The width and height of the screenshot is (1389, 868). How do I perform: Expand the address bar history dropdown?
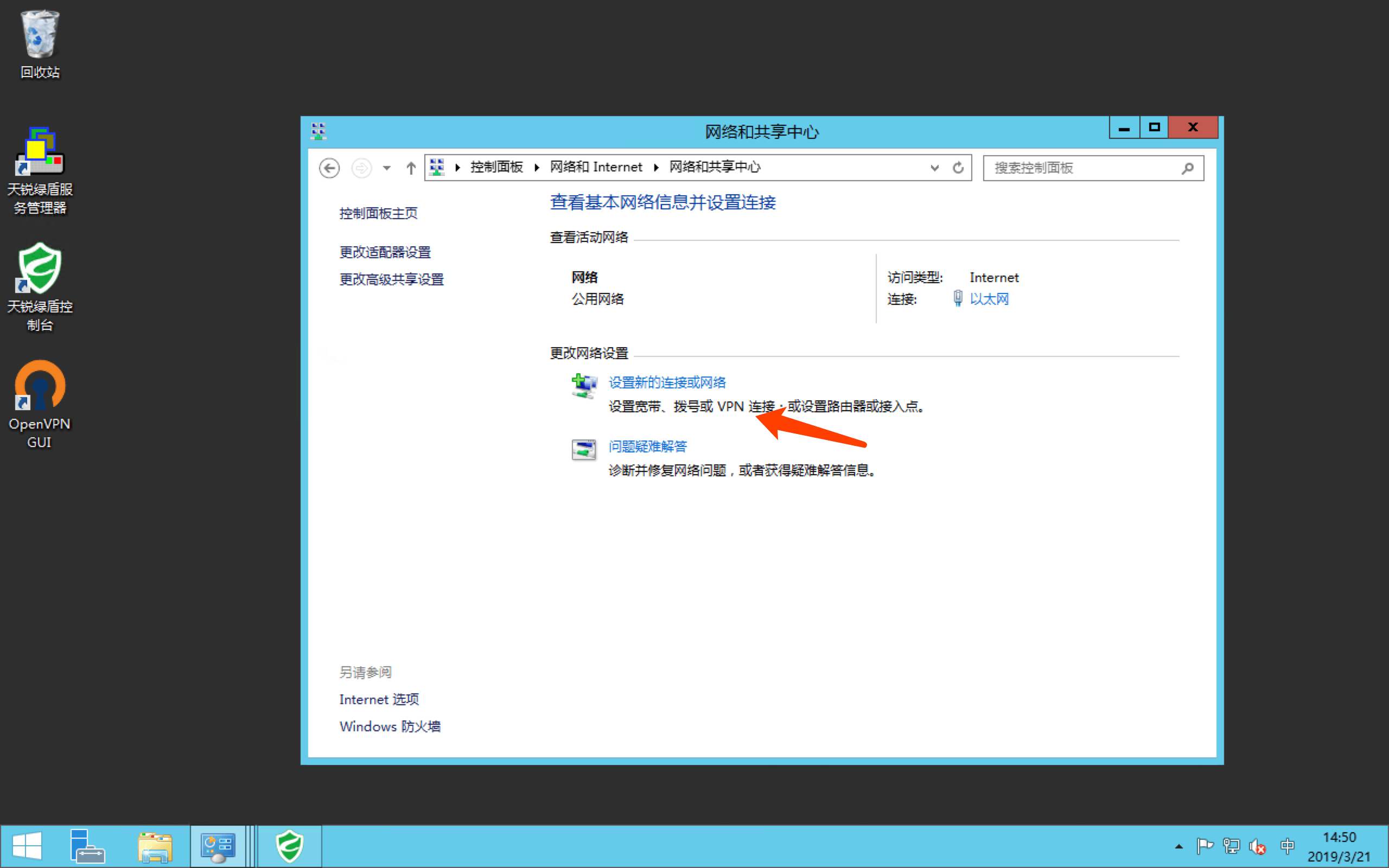click(934, 168)
